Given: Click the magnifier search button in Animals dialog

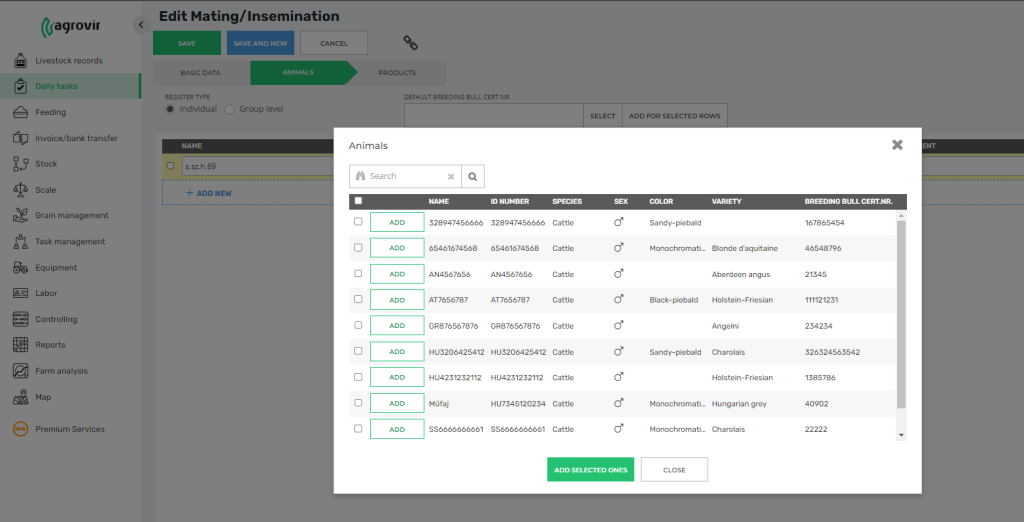Looking at the screenshot, I should [x=473, y=176].
